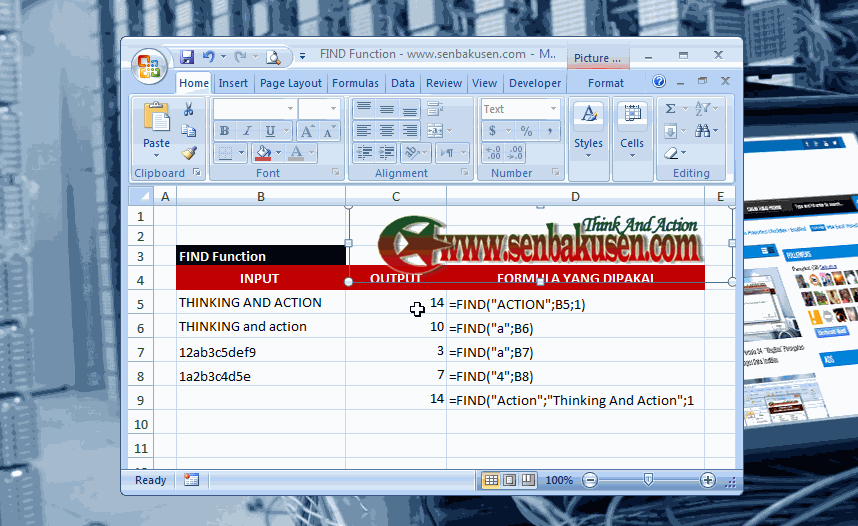Viewport: 858px width, 526px height.
Task: Increase font size with Grow Font icon
Action: point(307,131)
